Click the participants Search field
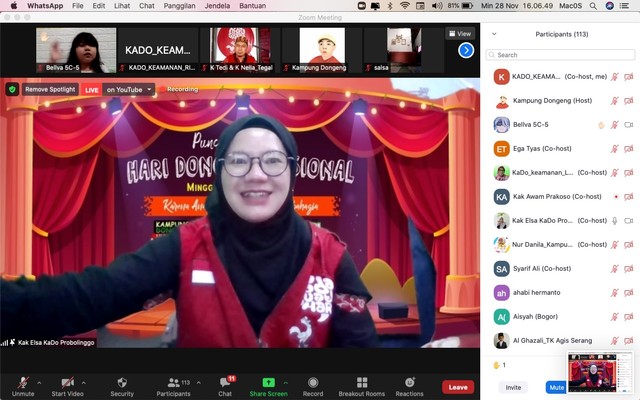Screen dimensions: 640x400 click(x=560, y=55)
